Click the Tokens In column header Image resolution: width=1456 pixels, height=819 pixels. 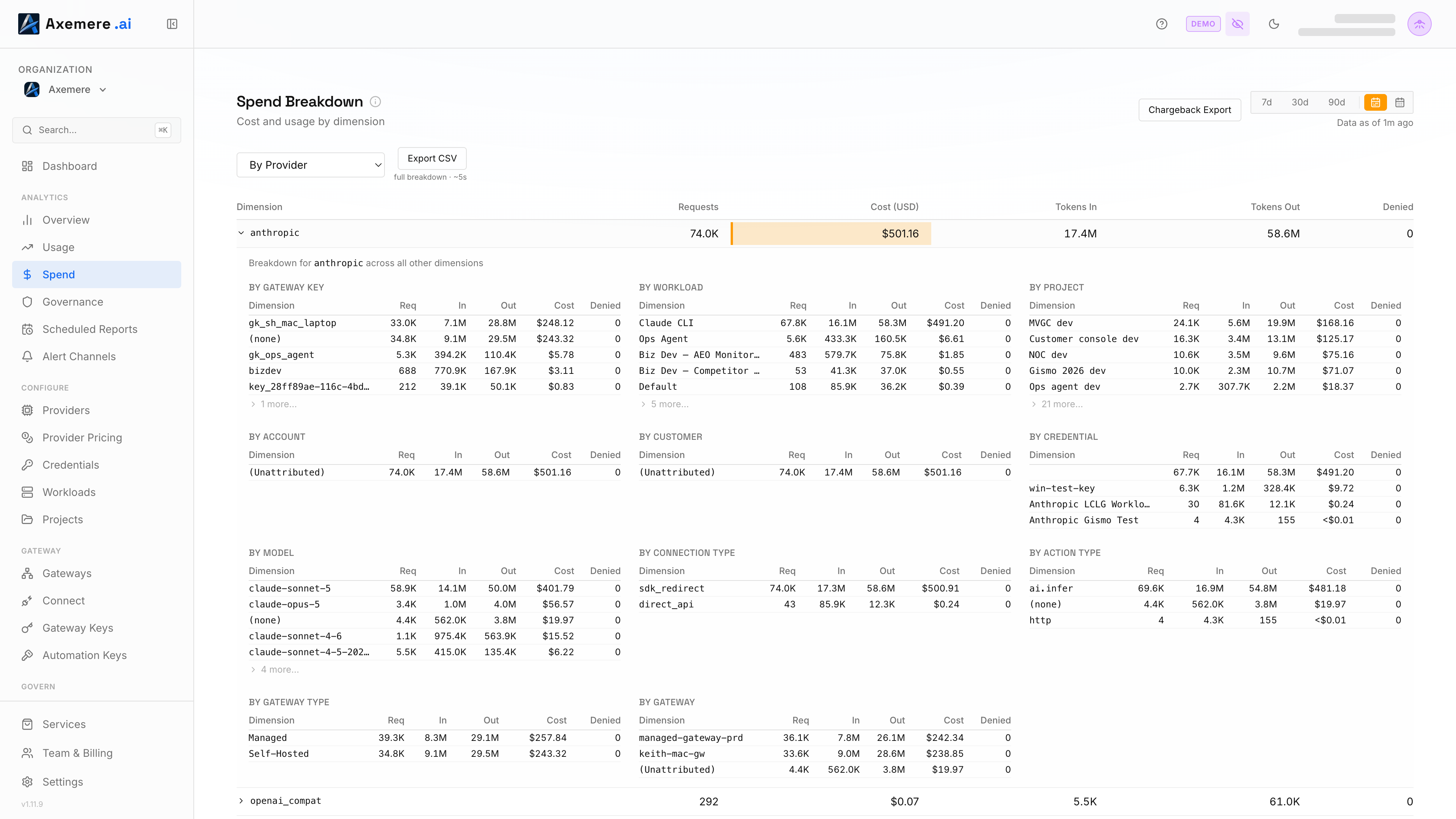click(1076, 207)
